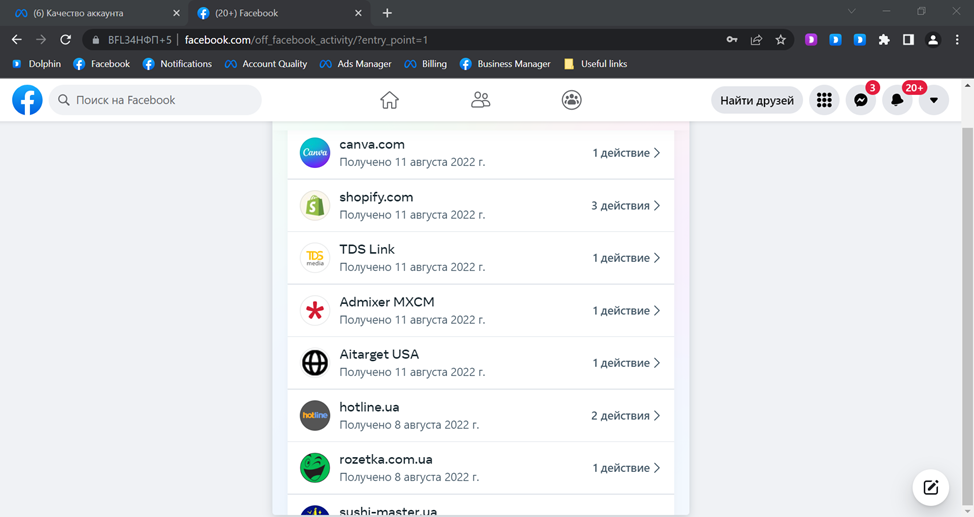This screenshot has width=974, height=517.
Task: Open the Facebook bookmark
Action: click(x=101, y=64)
